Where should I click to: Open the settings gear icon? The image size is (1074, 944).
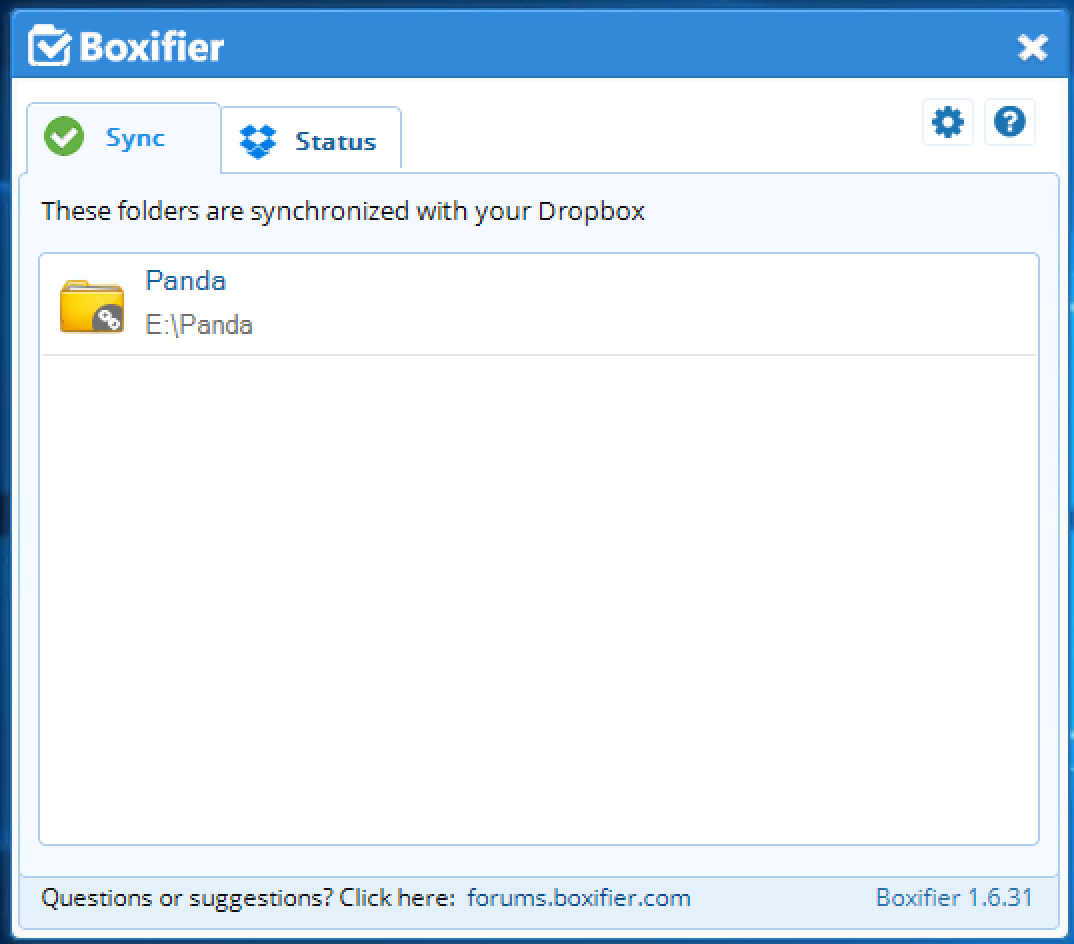coord(947,123)
